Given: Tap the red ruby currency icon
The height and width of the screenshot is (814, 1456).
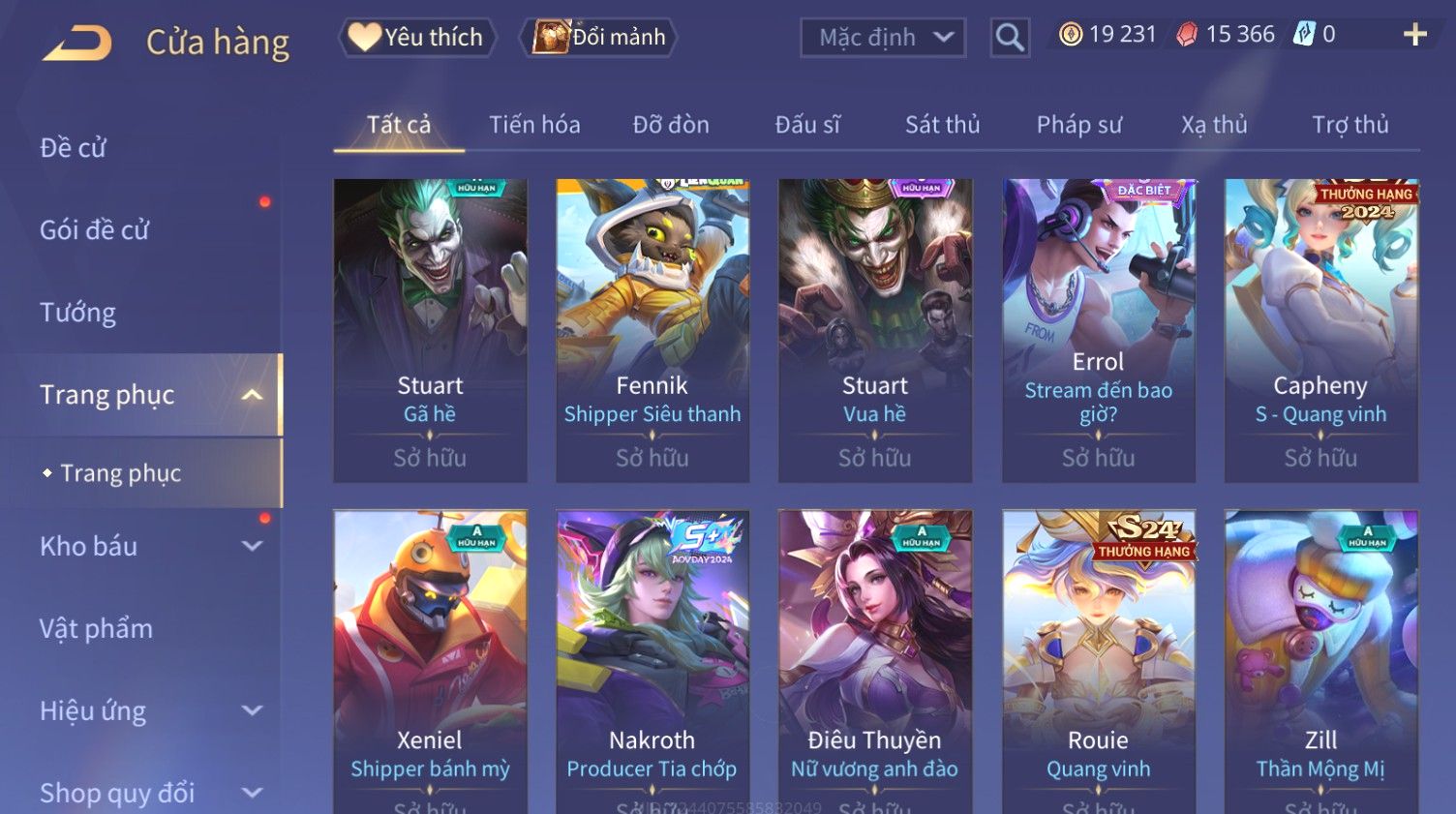Looking at the screenshot, I should pos(1187,35).
